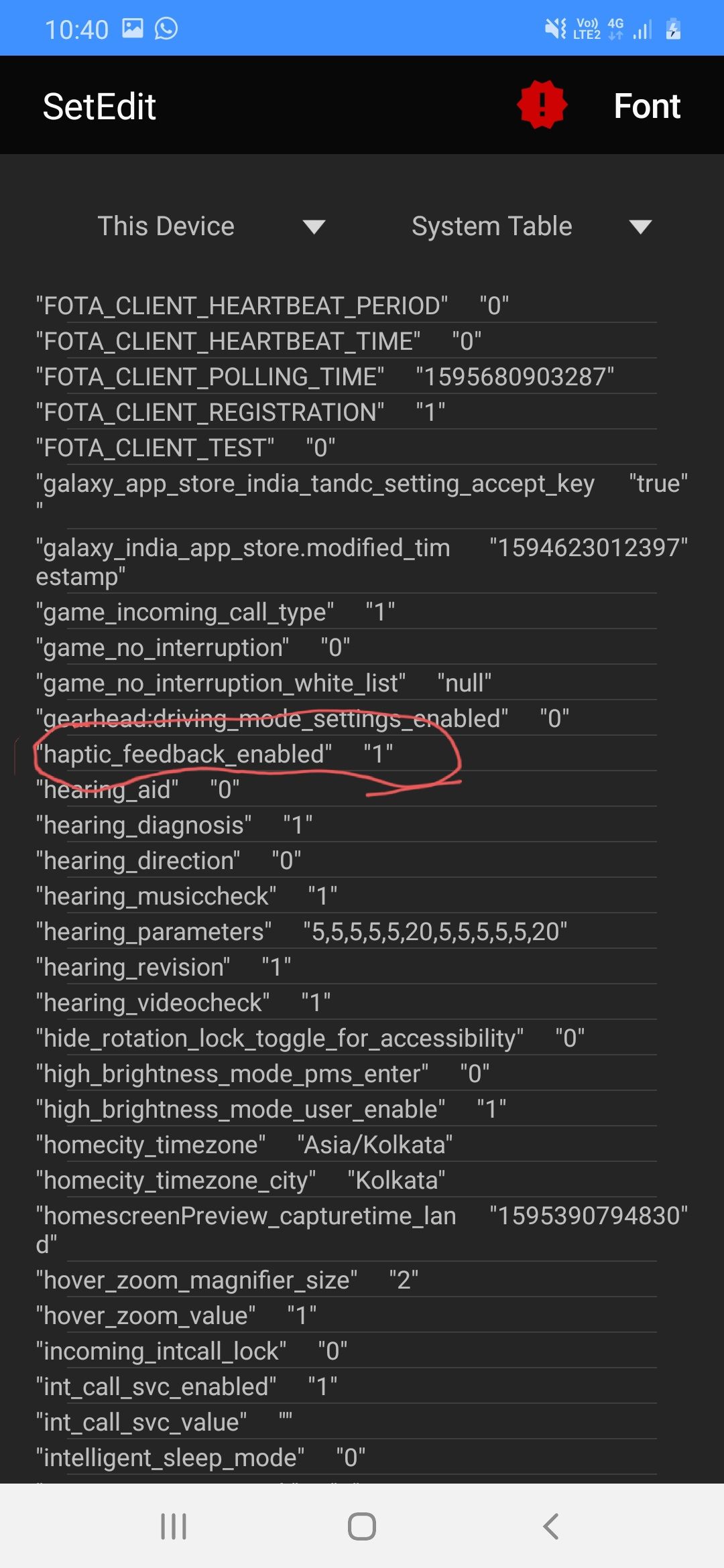Tap the SetEdit app title
Viewport: 724px width, 1568px height.
coord(99,107)
